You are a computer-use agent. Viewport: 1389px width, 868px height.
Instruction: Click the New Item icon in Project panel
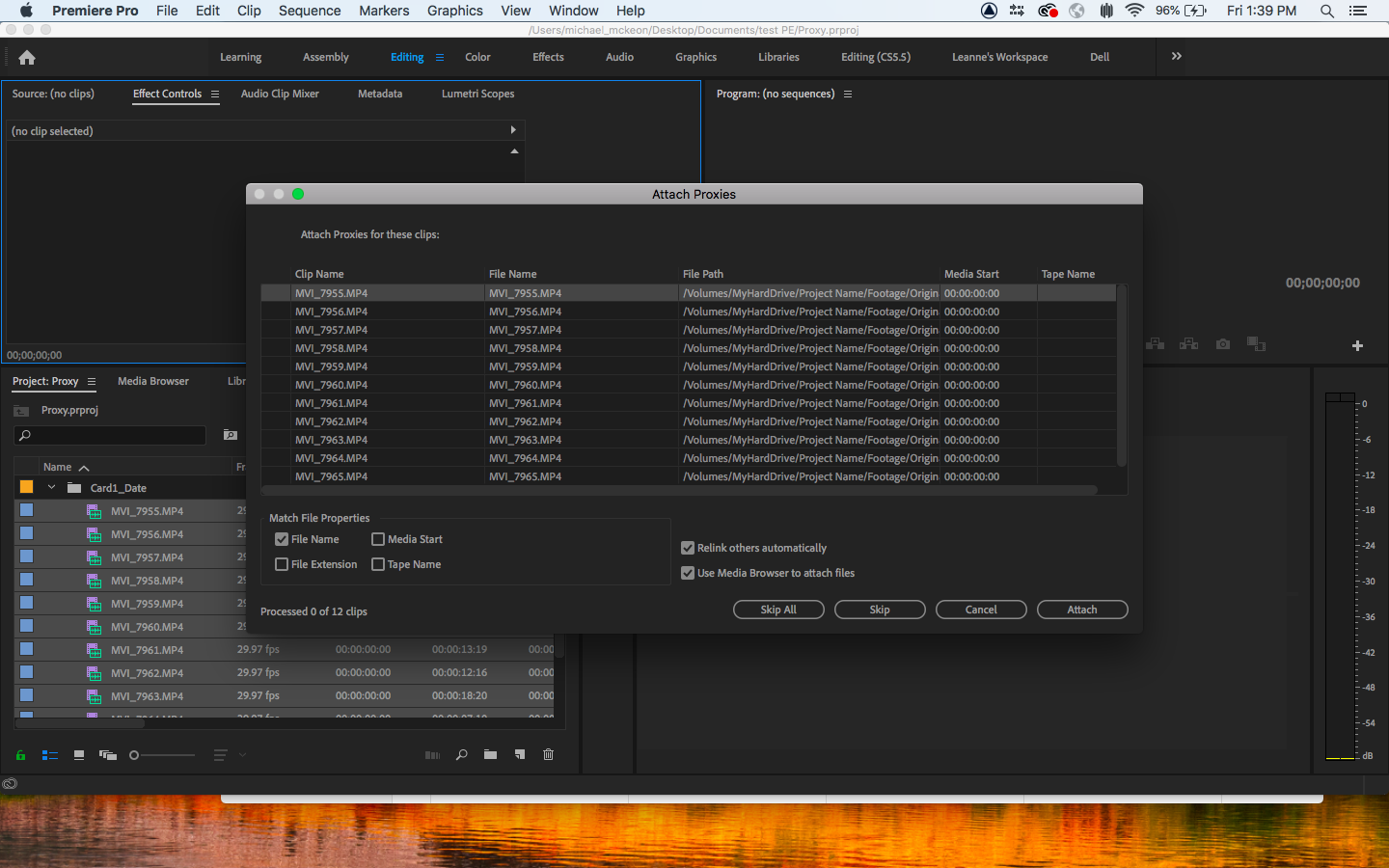point(520,755)
